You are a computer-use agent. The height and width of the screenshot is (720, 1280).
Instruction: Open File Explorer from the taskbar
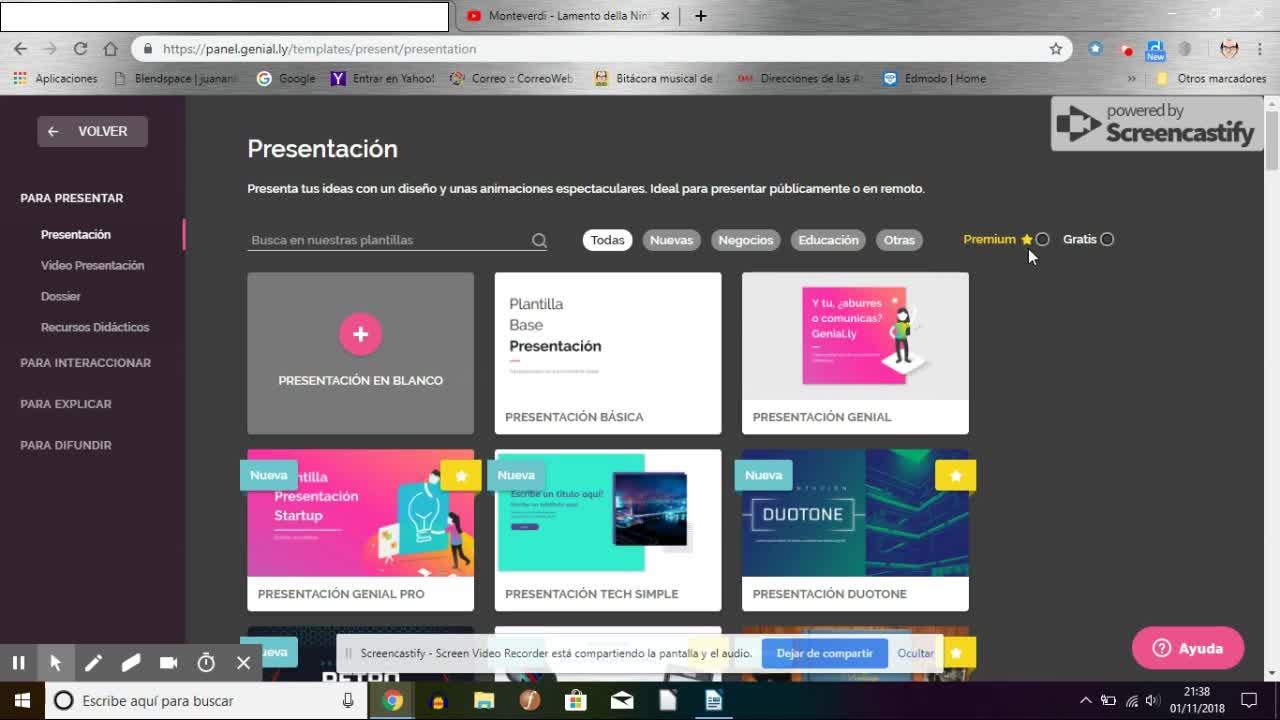click(484, 700)
